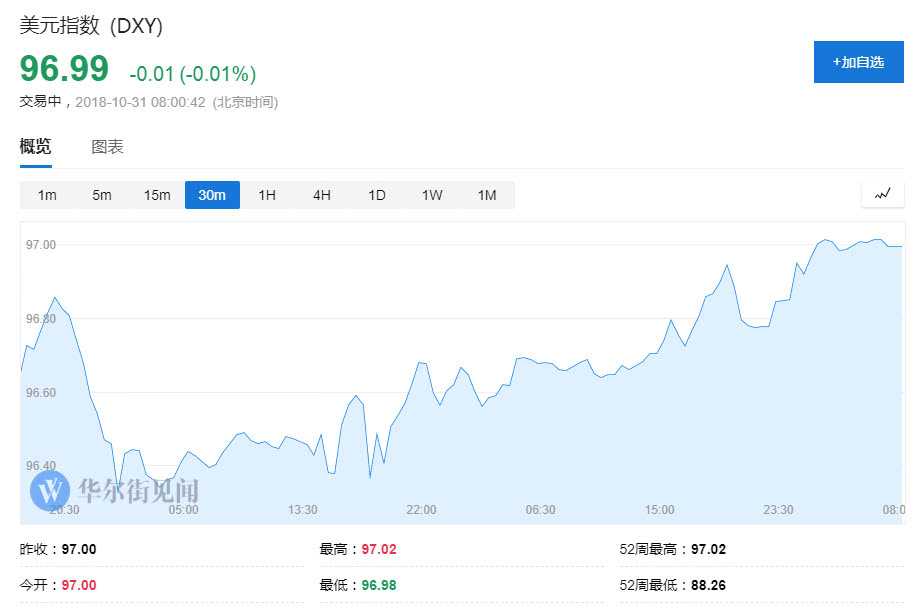Add DXY to watchlist with +加自选
The image size is (921, 611).
(x=858, y=62)
